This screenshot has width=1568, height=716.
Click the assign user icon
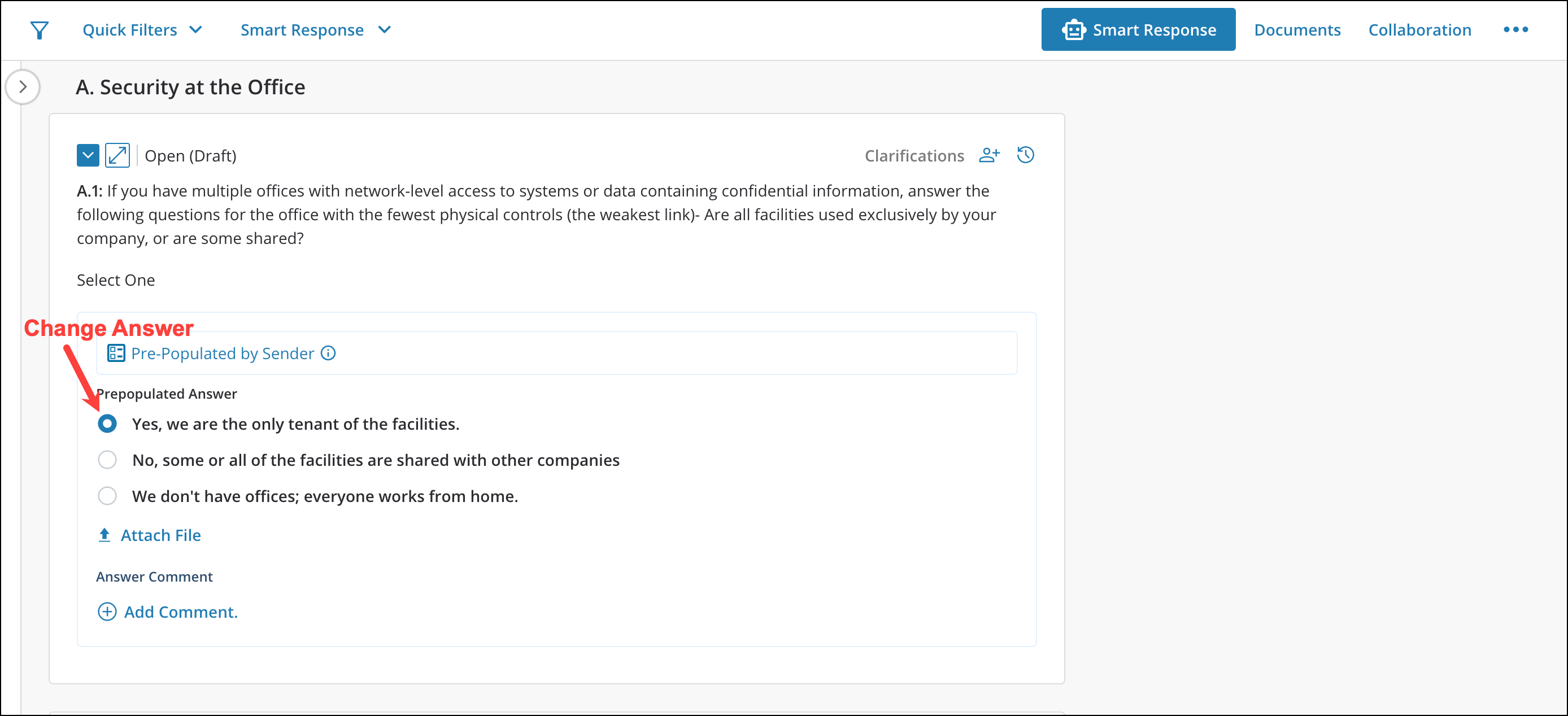[x=988, y=156]
